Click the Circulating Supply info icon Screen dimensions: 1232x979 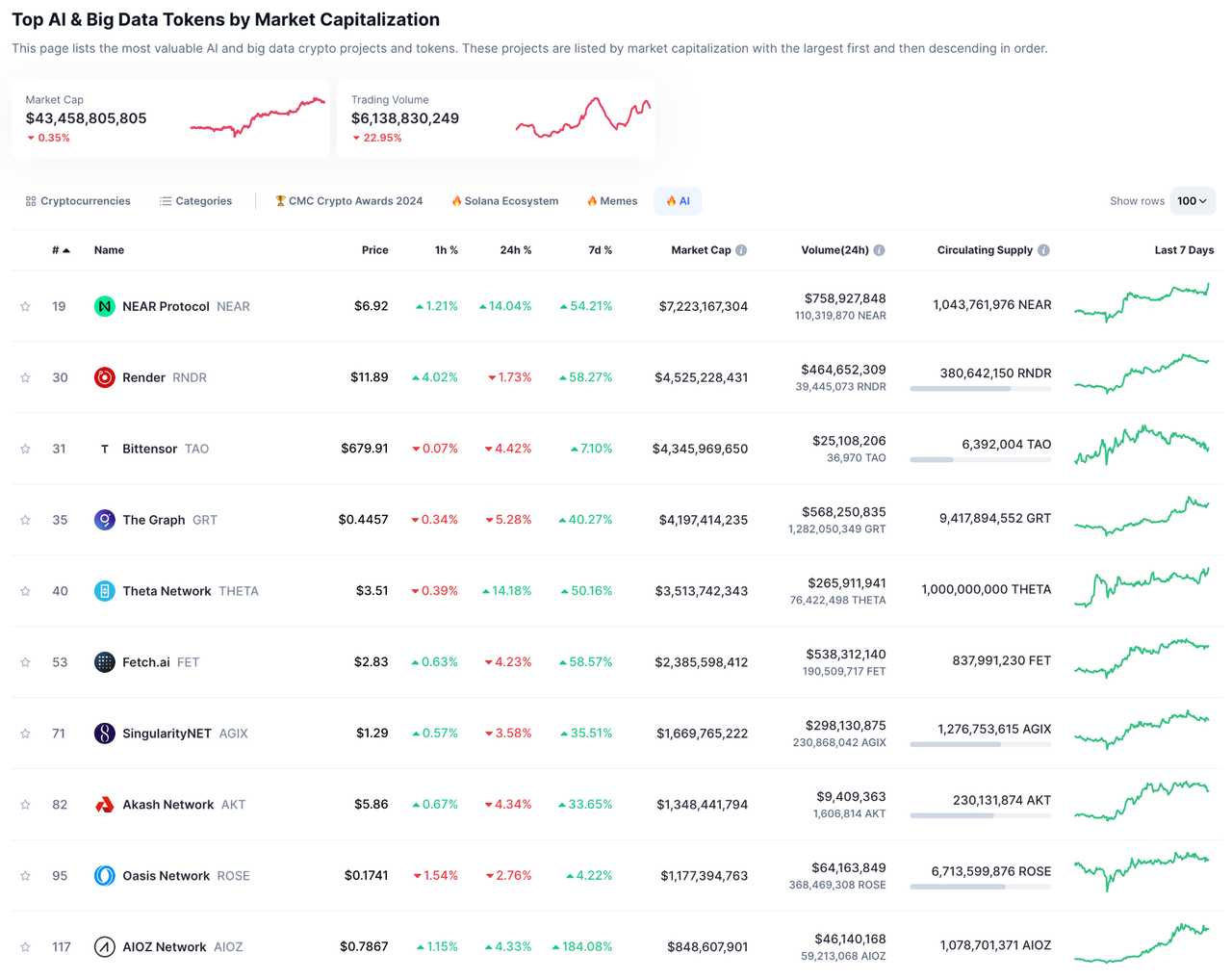[1043, 250]
